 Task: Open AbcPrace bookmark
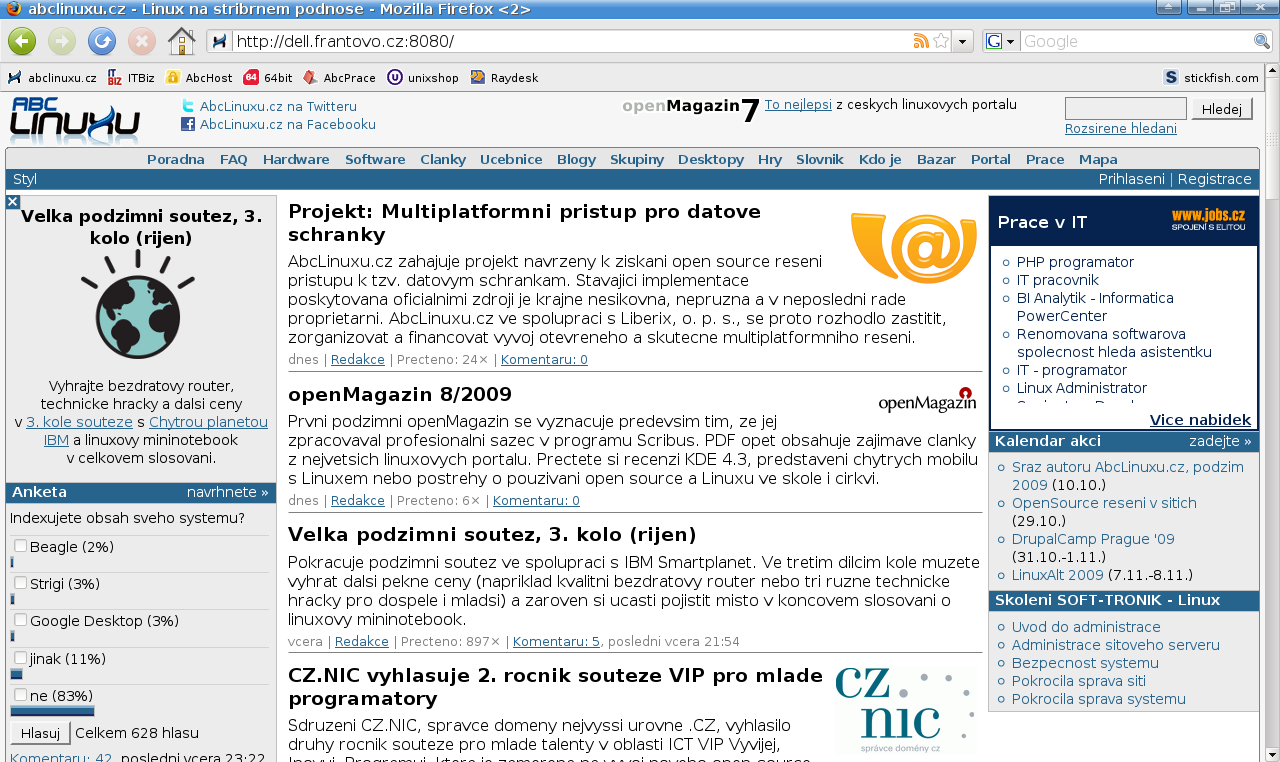click(339, 77)
